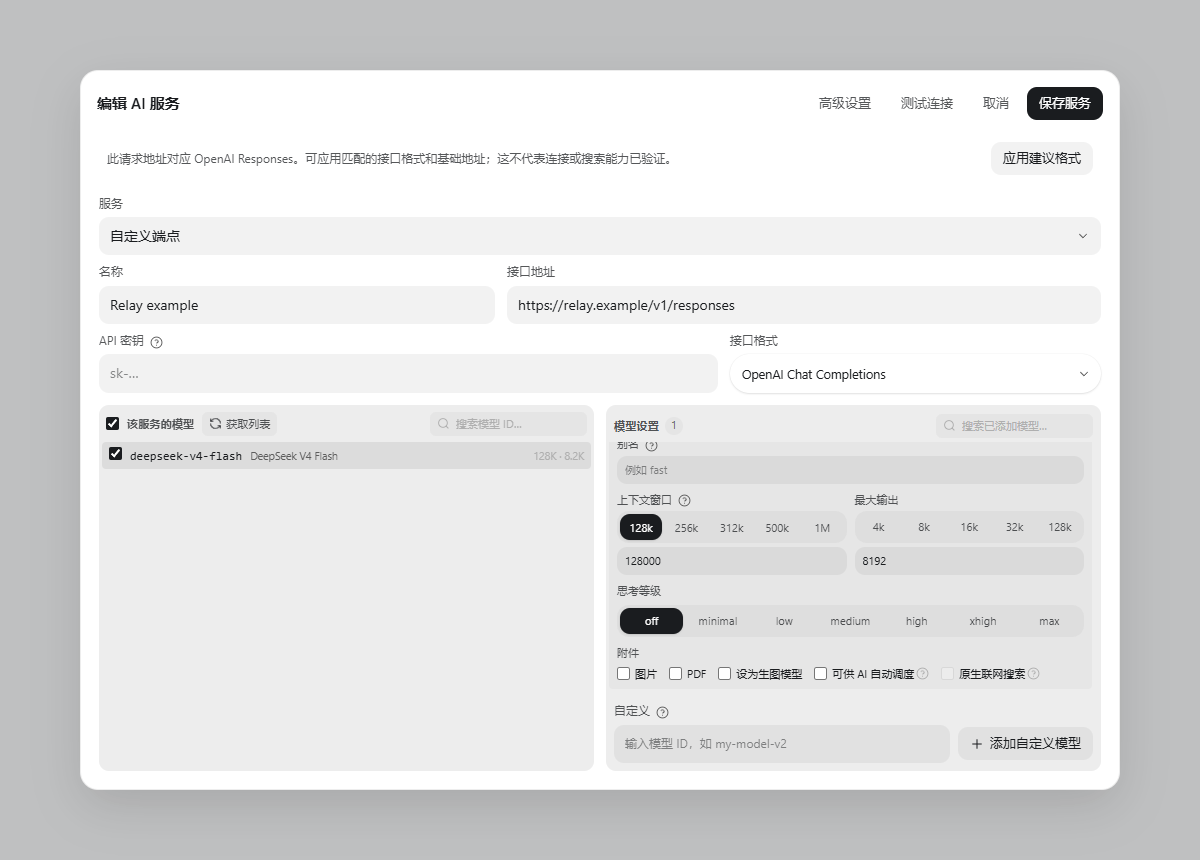
Task: Check the 原生联网搜索 checkbox
Action: click(x=948, y=674)
